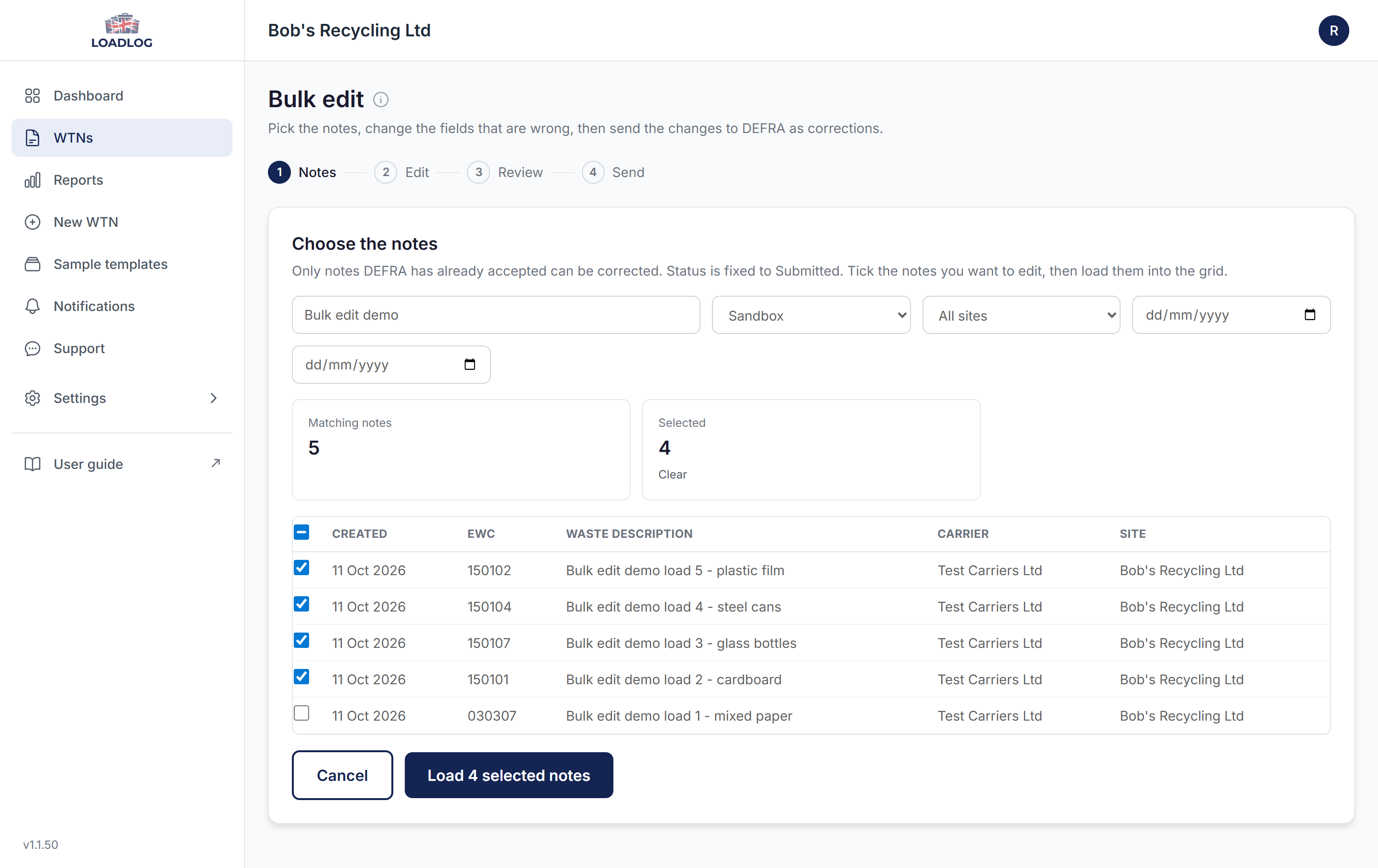
Task: Click version label v1.1.50
Action: pyautogui.click(x=41, y=845)
